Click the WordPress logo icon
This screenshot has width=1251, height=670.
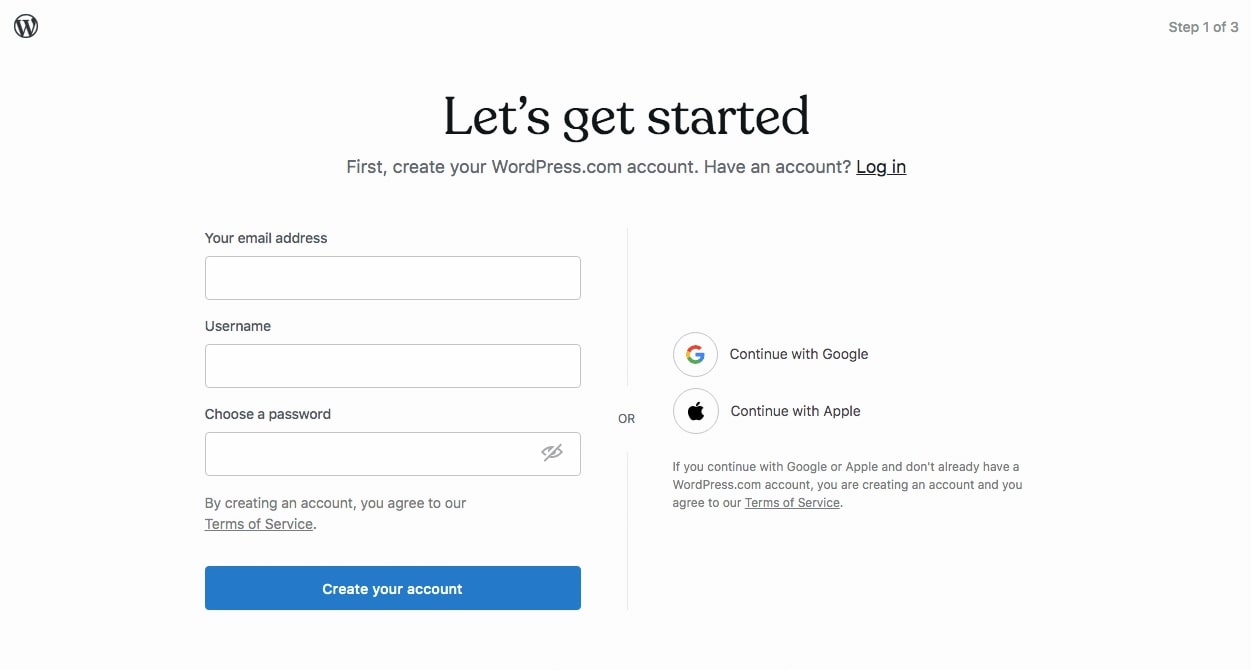tap(26, 27)
